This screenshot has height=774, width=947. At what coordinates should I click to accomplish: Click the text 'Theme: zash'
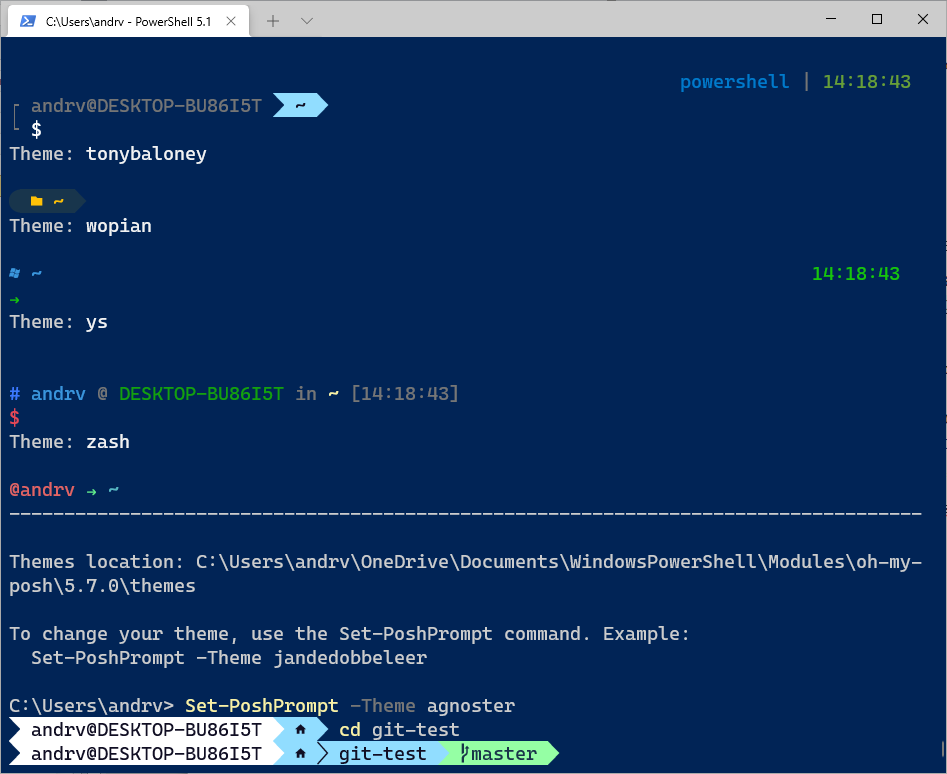pyautogui.click(x=69, y=442)
